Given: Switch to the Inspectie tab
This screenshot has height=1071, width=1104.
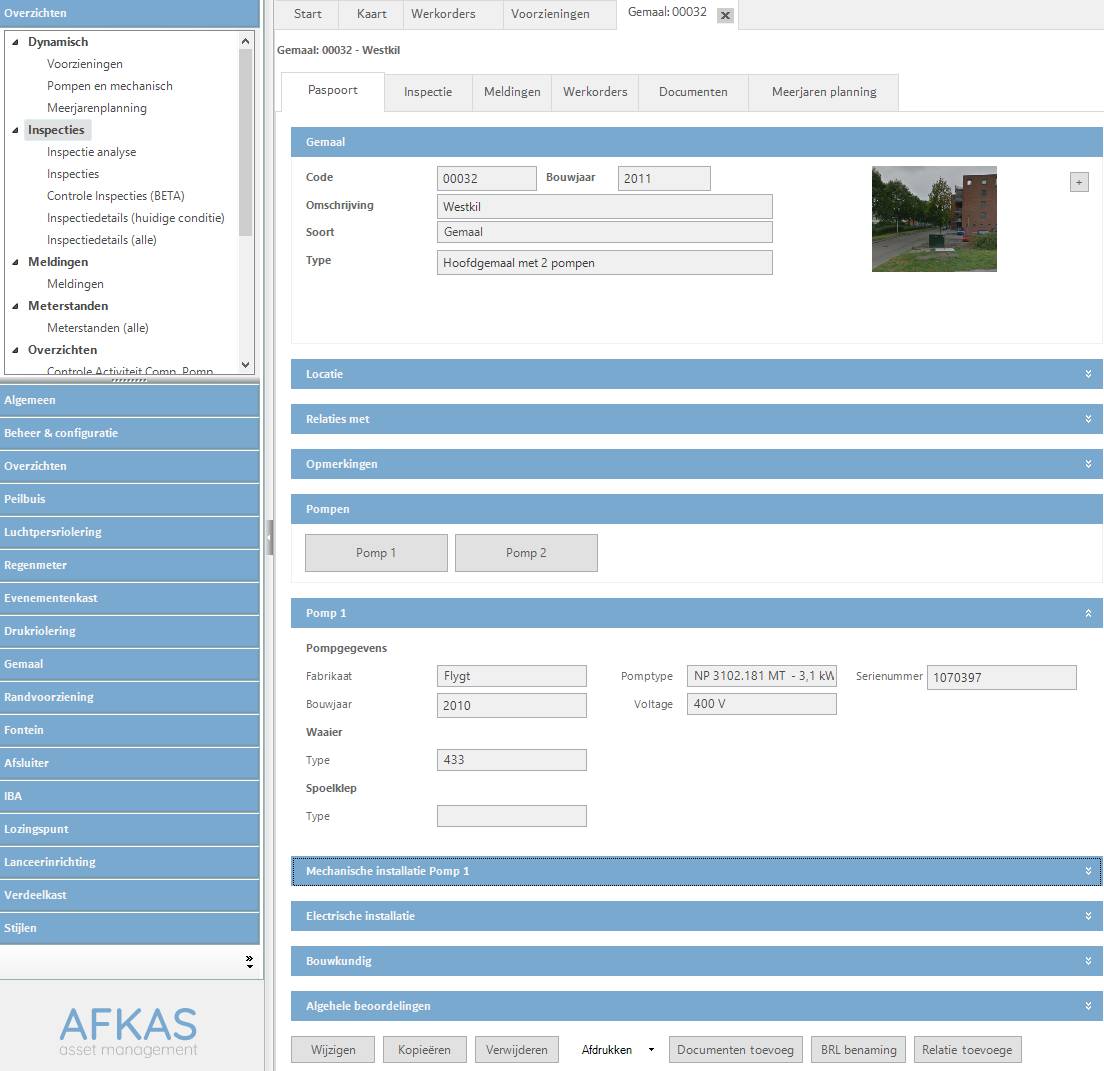Looking at the screenshot, I should tap(428, 92).
